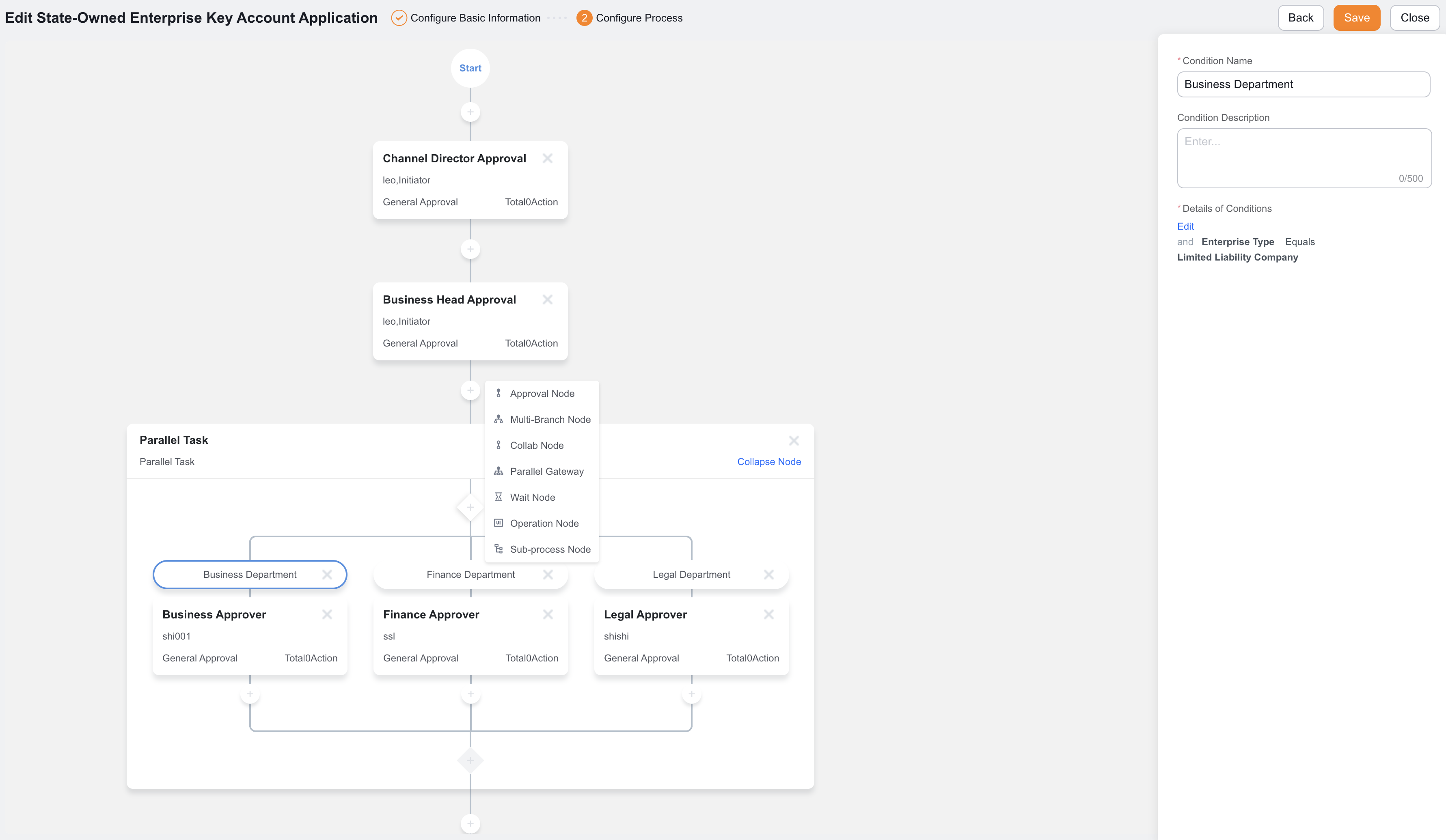This screenshot has height=840, width=1446.
Task: Select Configure Process step
Action: [x=630, y=18]
